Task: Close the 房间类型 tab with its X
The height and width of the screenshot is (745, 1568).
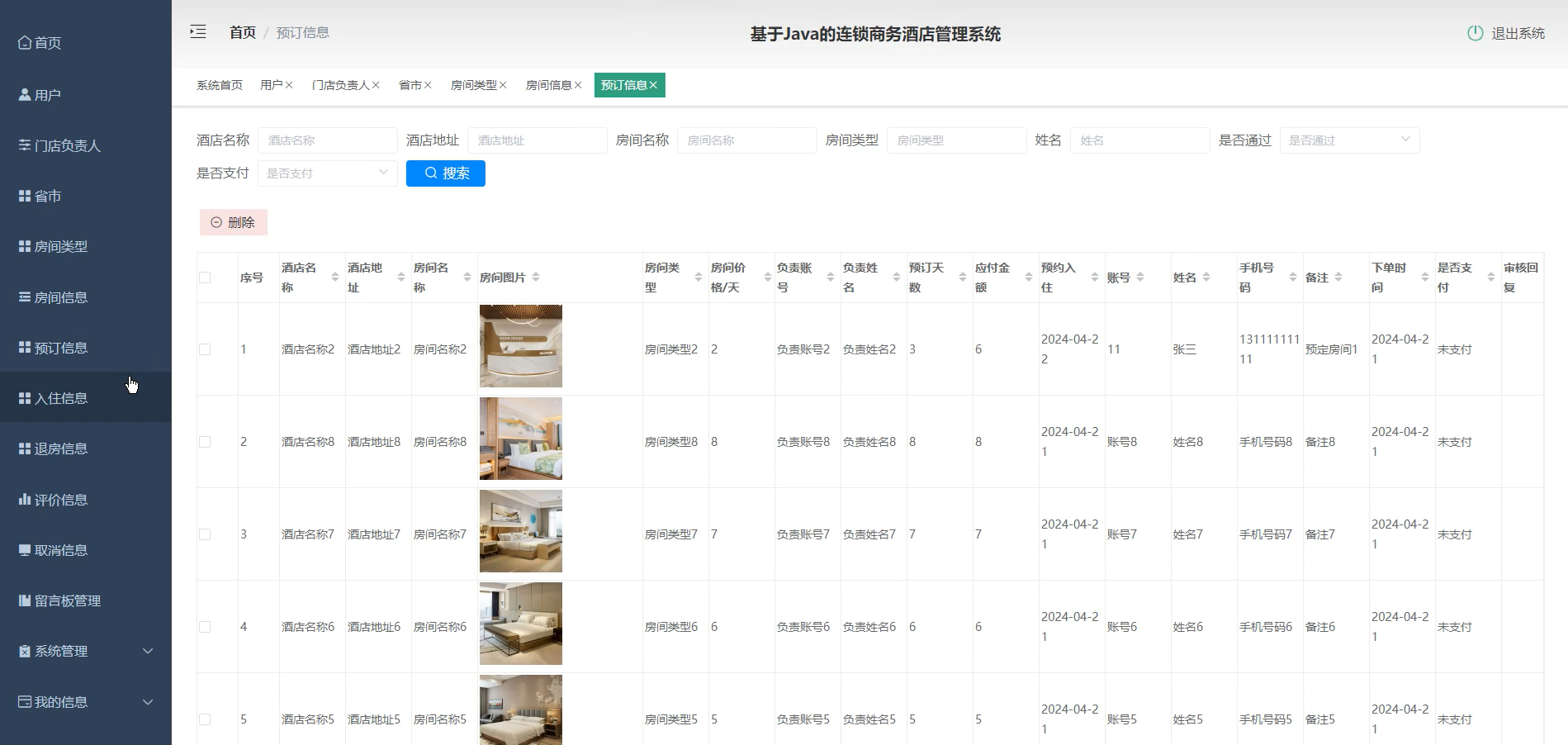Action: pos(503,85)
